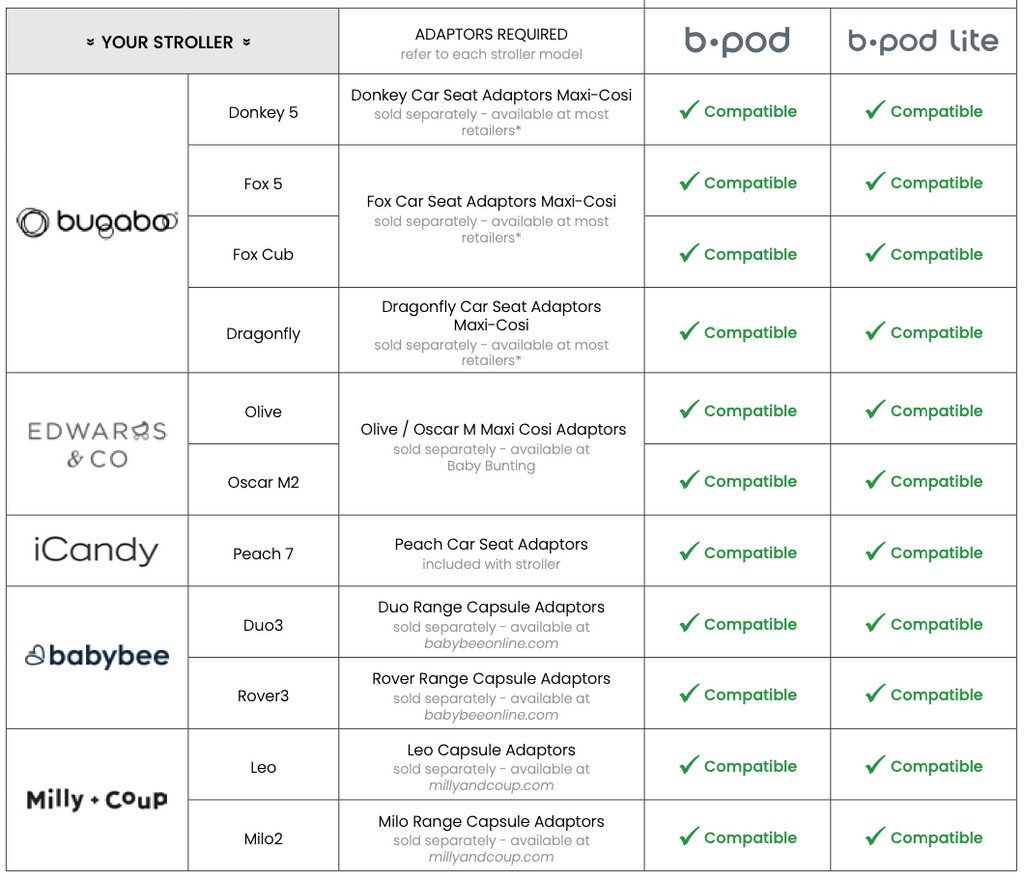Click the Bugaboo brand logo
This screenshot has height=879, width=1024.
click(97, 222)
